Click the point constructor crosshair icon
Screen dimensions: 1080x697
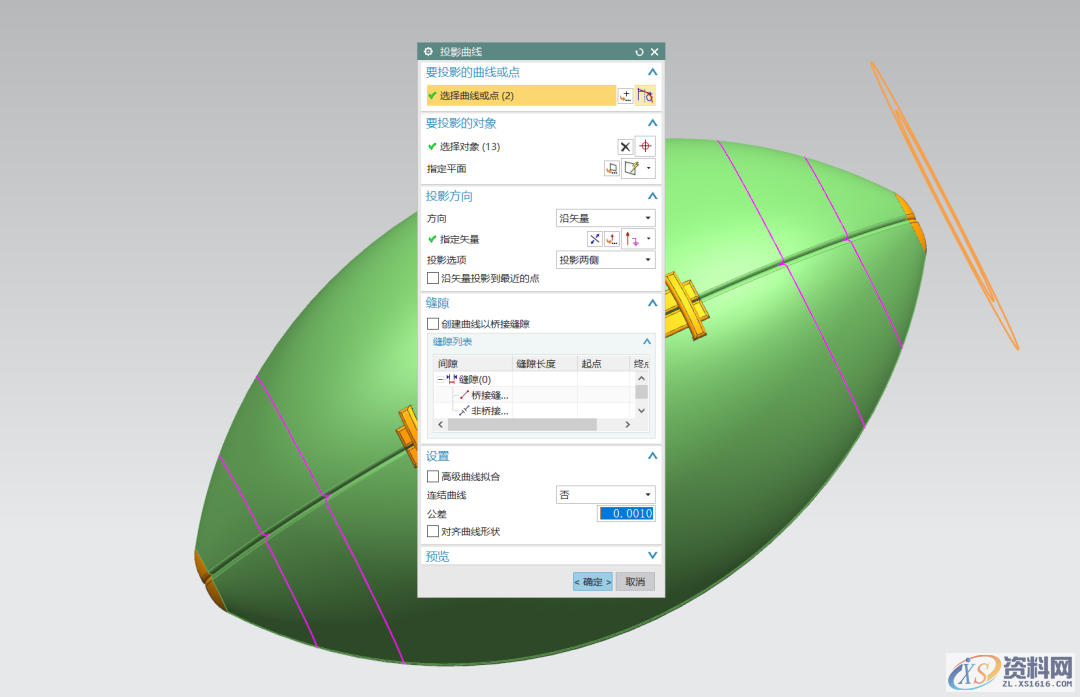tap(645, 146)
